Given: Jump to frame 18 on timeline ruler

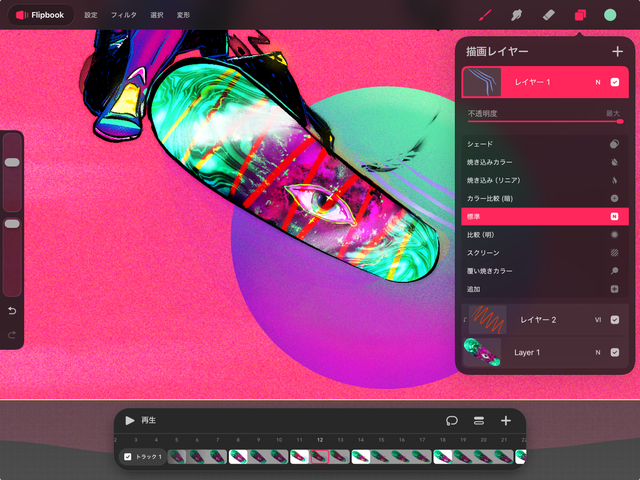Looking at the screenshot, I should [443, 440].
